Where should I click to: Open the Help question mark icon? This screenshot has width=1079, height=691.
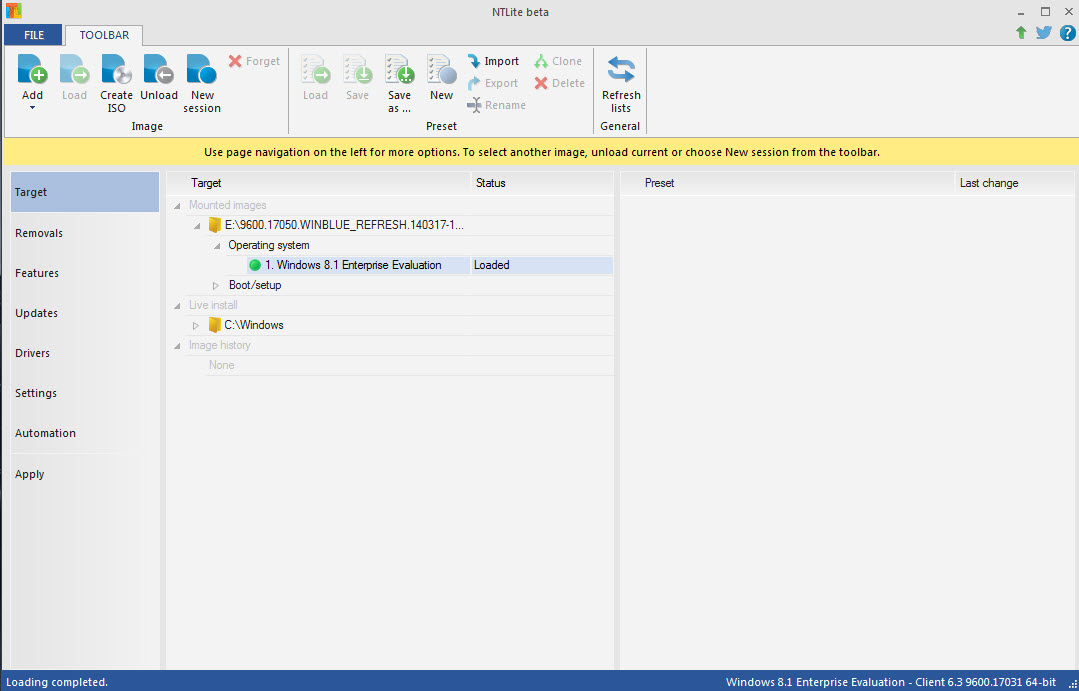(x=1067, y=32)
